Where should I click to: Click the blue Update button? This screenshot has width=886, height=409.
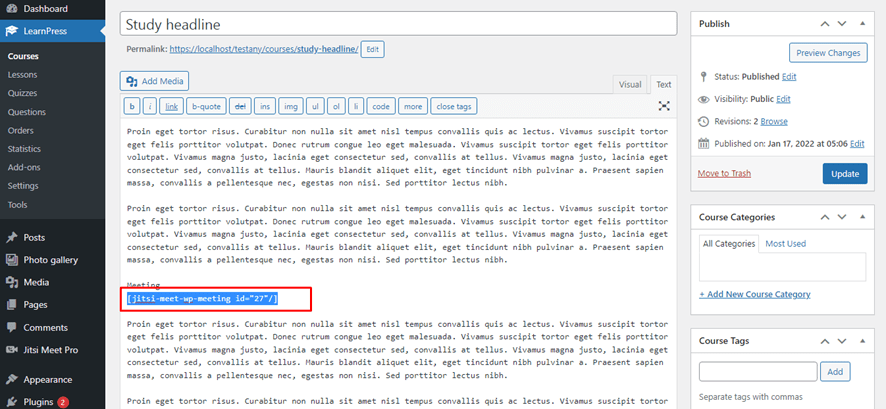pos(845,173)
